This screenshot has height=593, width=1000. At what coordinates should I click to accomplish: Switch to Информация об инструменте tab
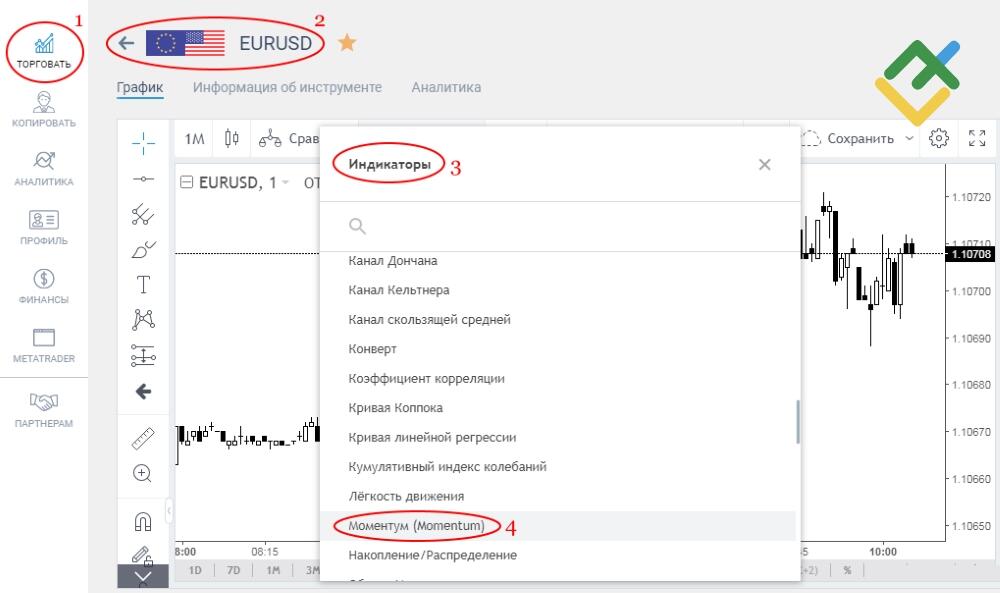click(x=287, y=87)
